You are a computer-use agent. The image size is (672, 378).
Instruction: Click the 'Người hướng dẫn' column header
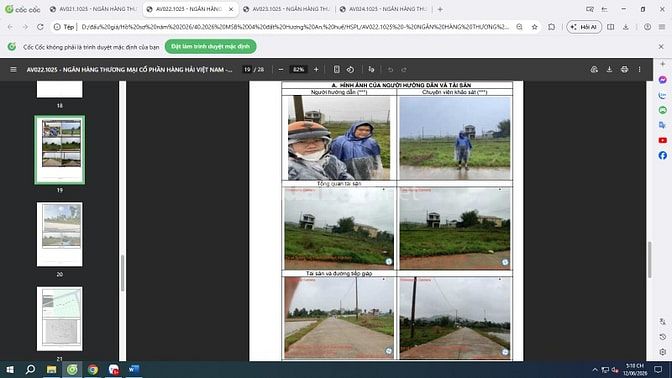coord(339,92)
